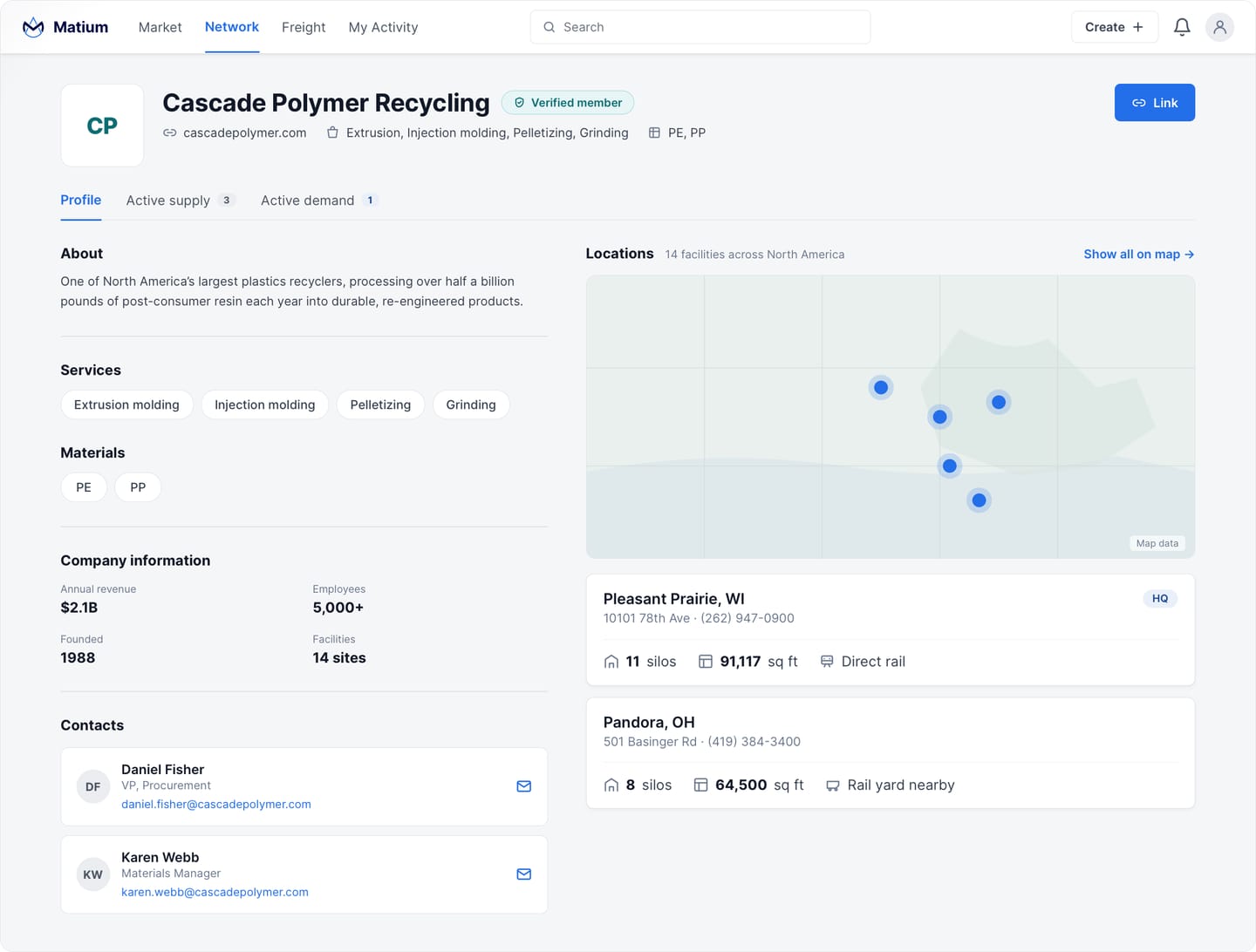This screenshot has width=1256, height=952.
Task: Open the Create button
Action: point(1114,27)
